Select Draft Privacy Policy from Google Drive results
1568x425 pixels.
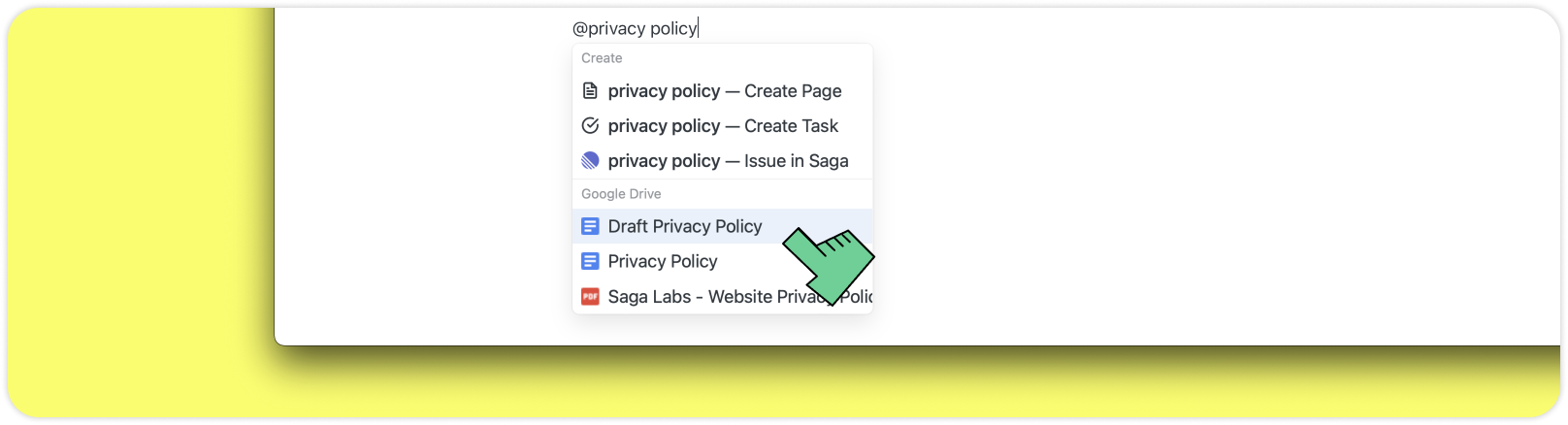[684, 227]
